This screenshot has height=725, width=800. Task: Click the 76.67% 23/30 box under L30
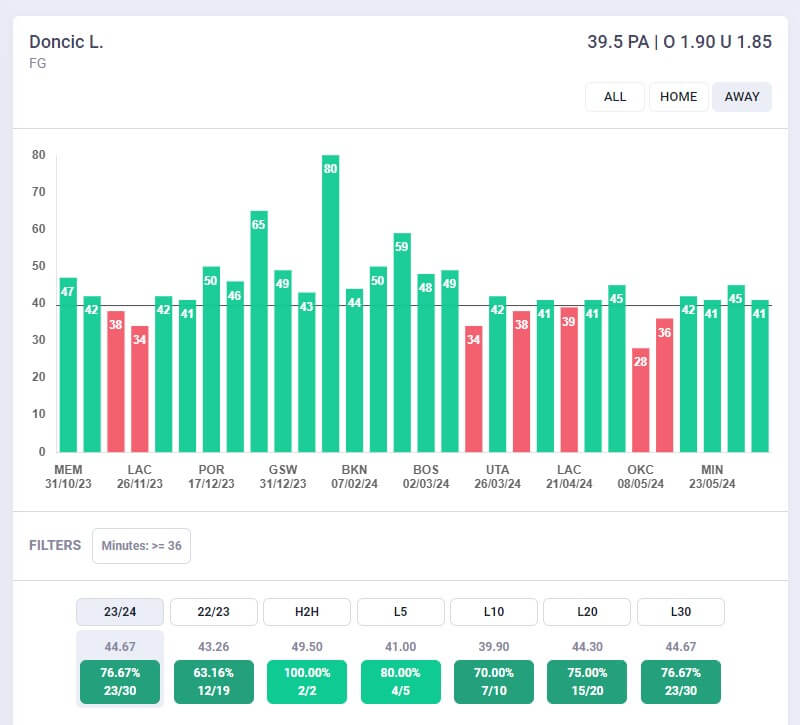pyautogui.click(x=681, y=682)
